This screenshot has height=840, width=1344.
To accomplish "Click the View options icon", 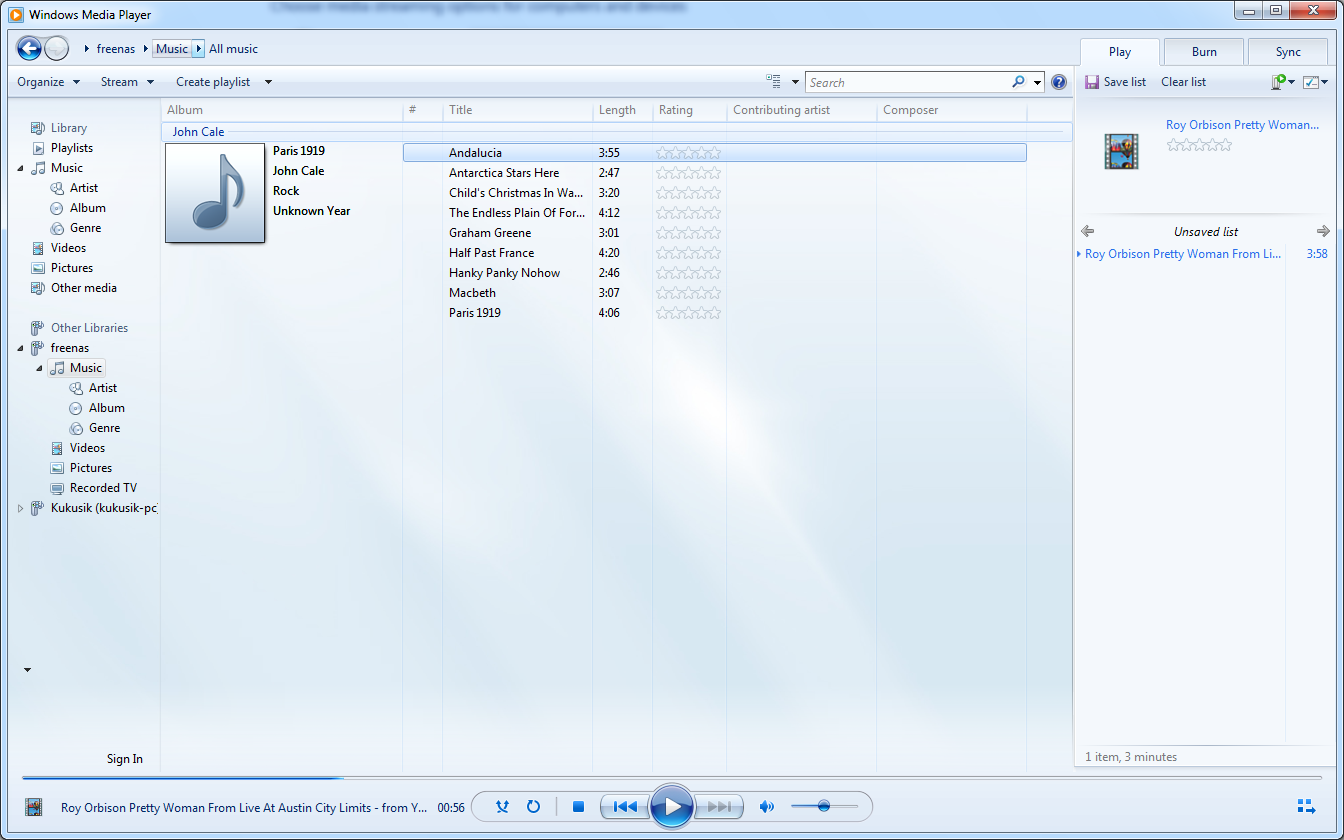I will 773,82.
